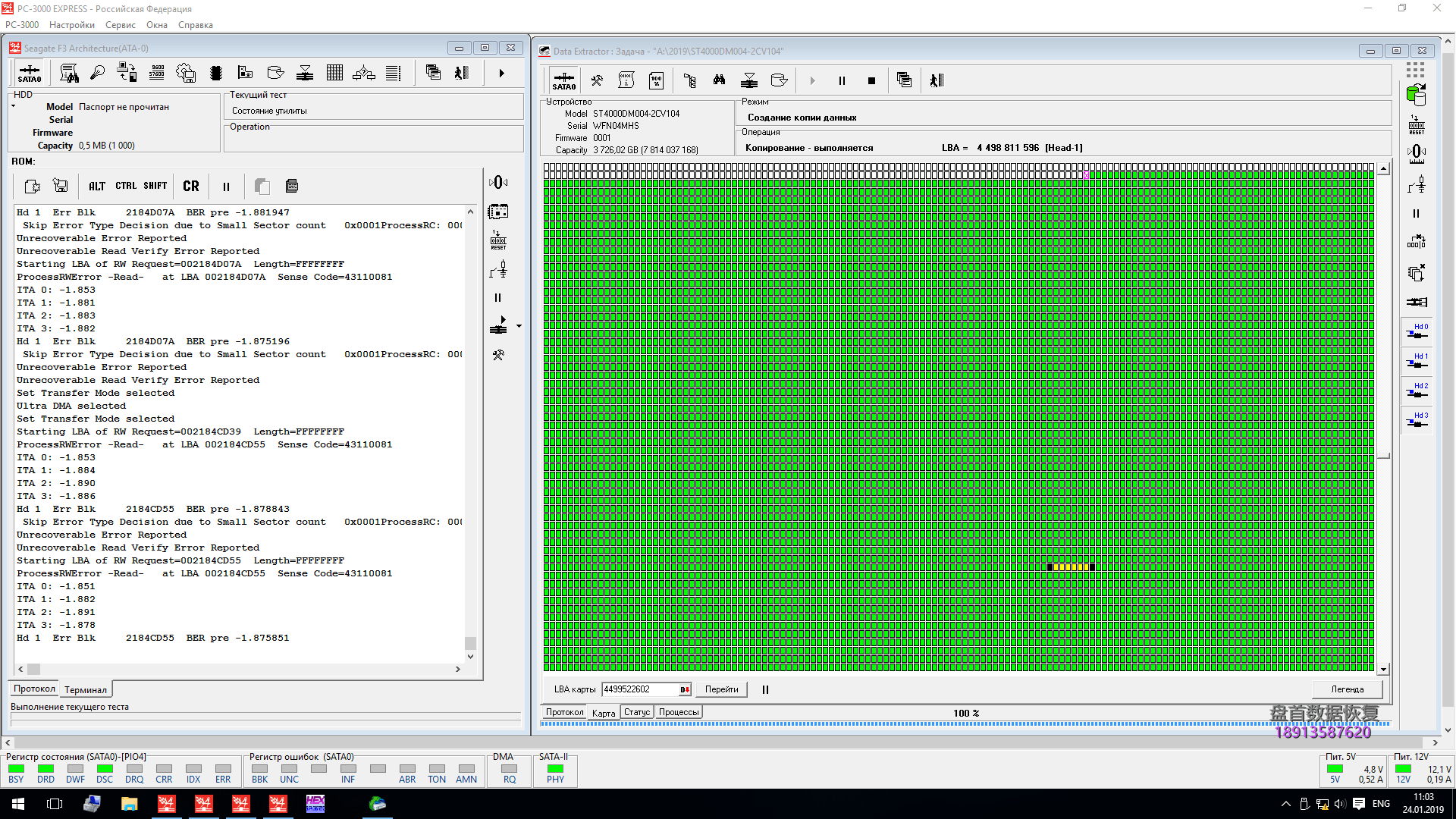Click the pause icon next to Перейти
The height and width of the screenshot is (819, 1456).
[765, 689]
